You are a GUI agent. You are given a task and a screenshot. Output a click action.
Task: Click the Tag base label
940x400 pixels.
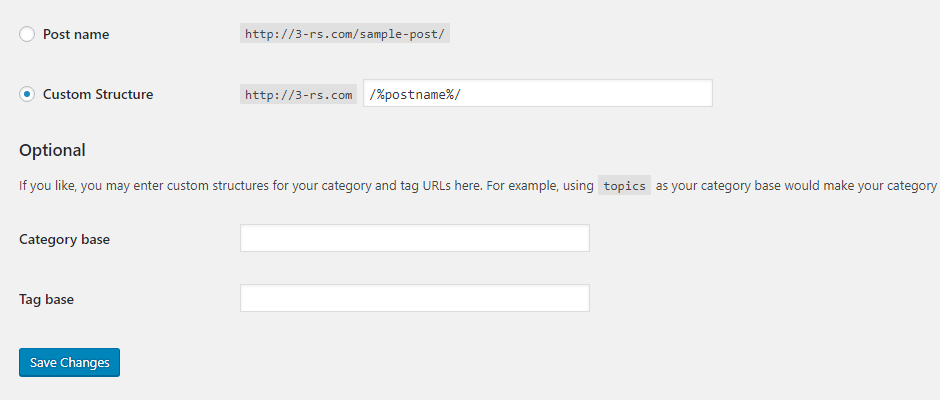47,299
